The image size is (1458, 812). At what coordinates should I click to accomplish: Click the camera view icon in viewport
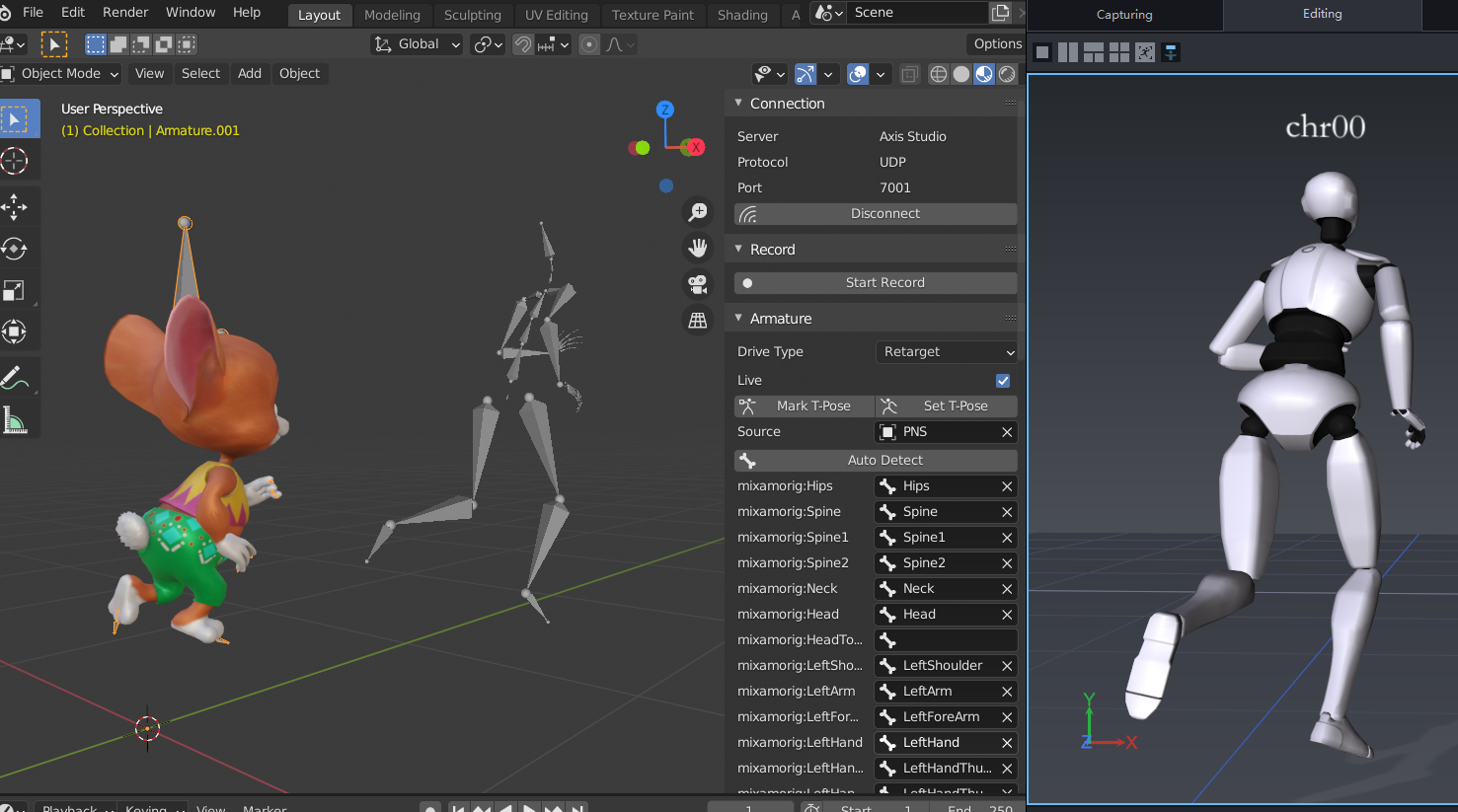click(698, 284)
